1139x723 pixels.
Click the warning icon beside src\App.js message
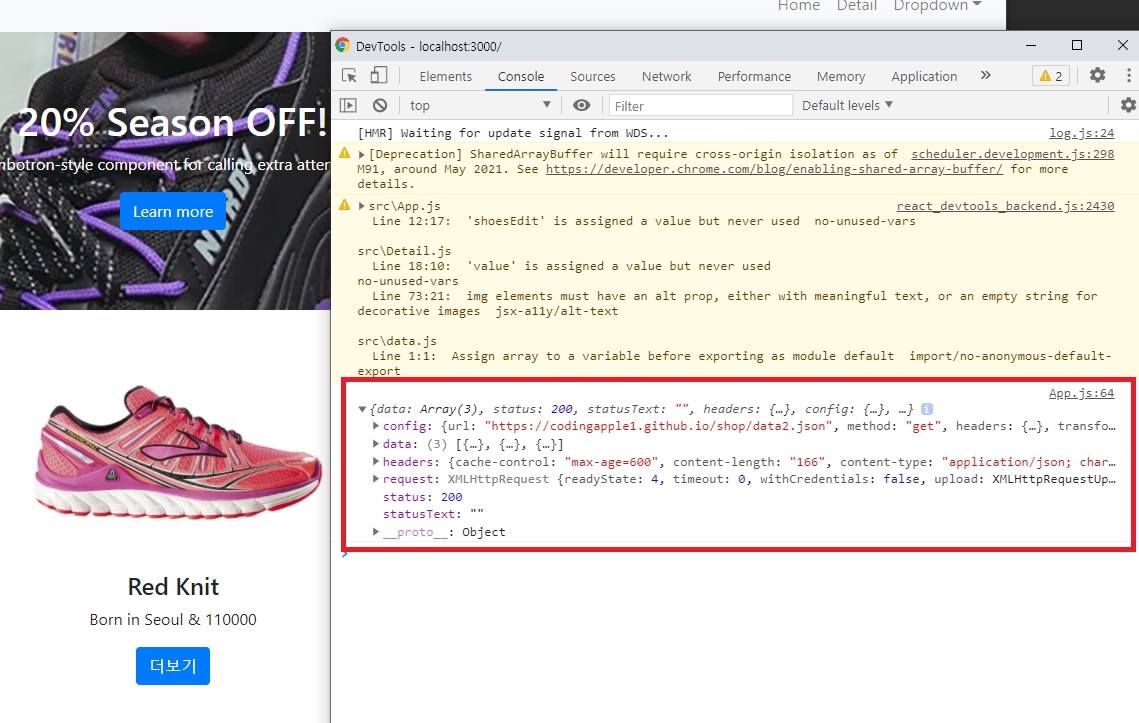coord(344,206)
